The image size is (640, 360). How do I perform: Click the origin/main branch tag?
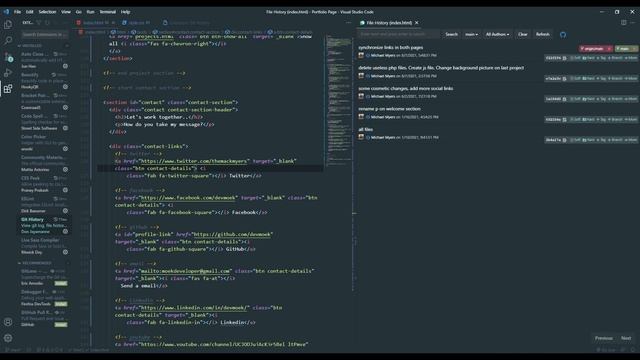(x=595, y=49)
